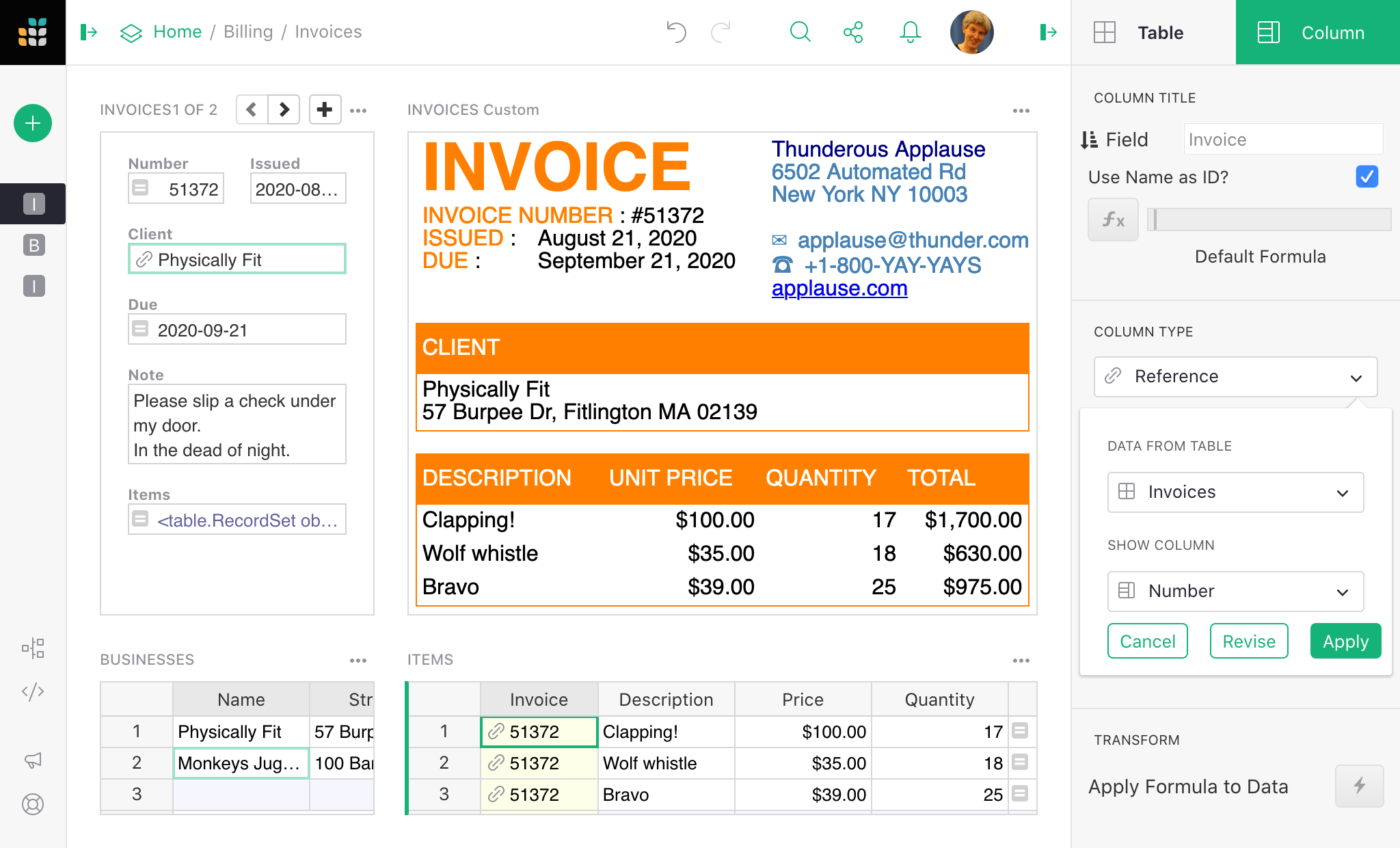Click the Apply button

coord(1345,641)
